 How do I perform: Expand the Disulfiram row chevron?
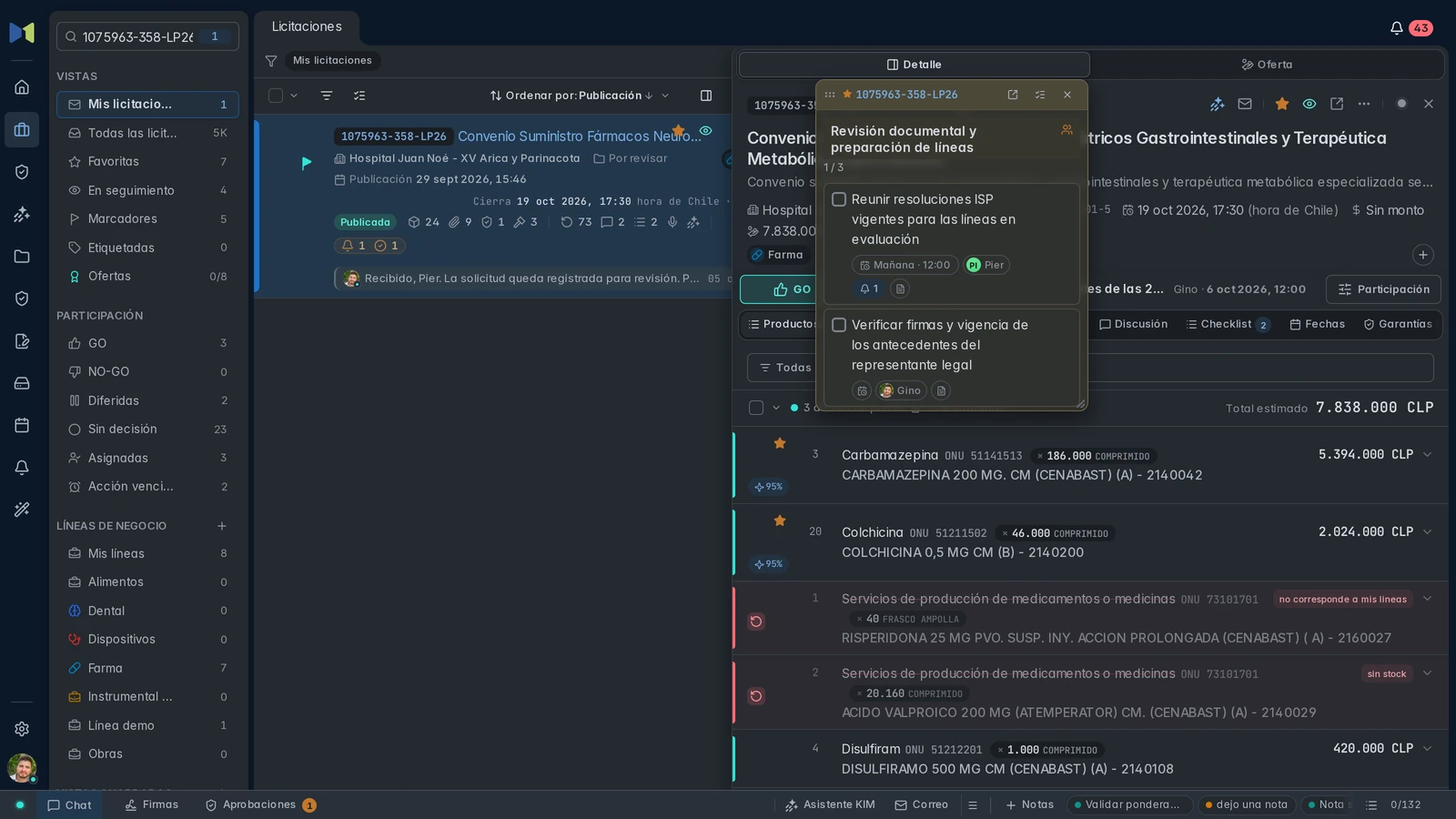coord(1427,748)
